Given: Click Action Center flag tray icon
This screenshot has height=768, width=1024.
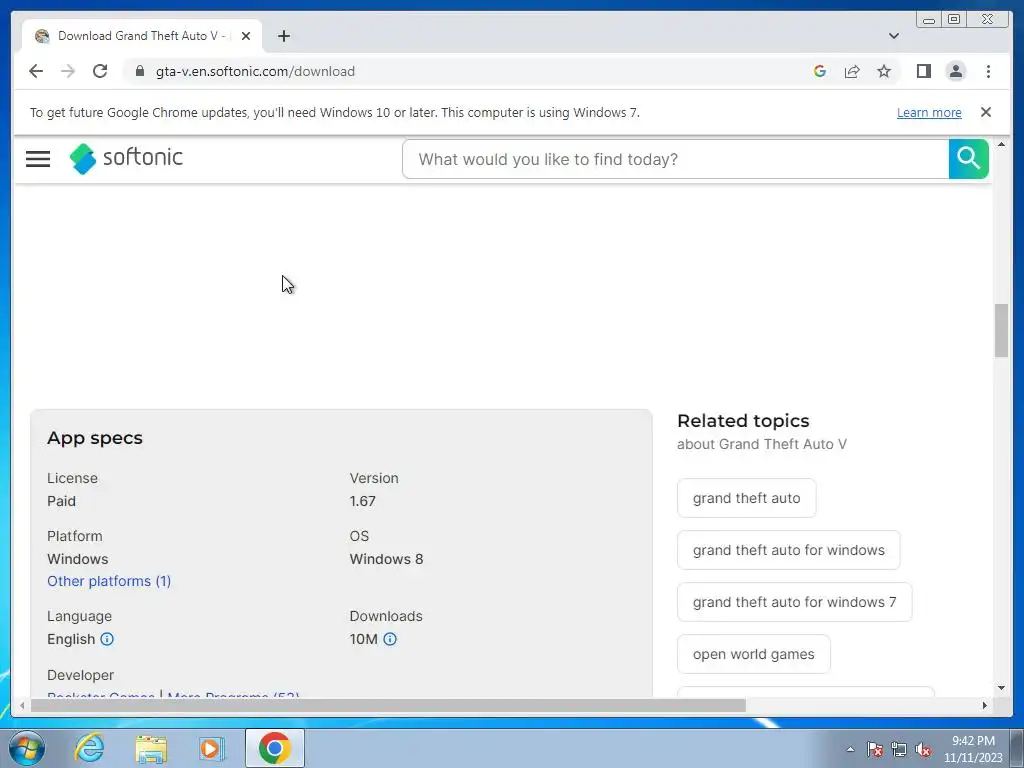Looking at the screenshot, I should [874, 749].
